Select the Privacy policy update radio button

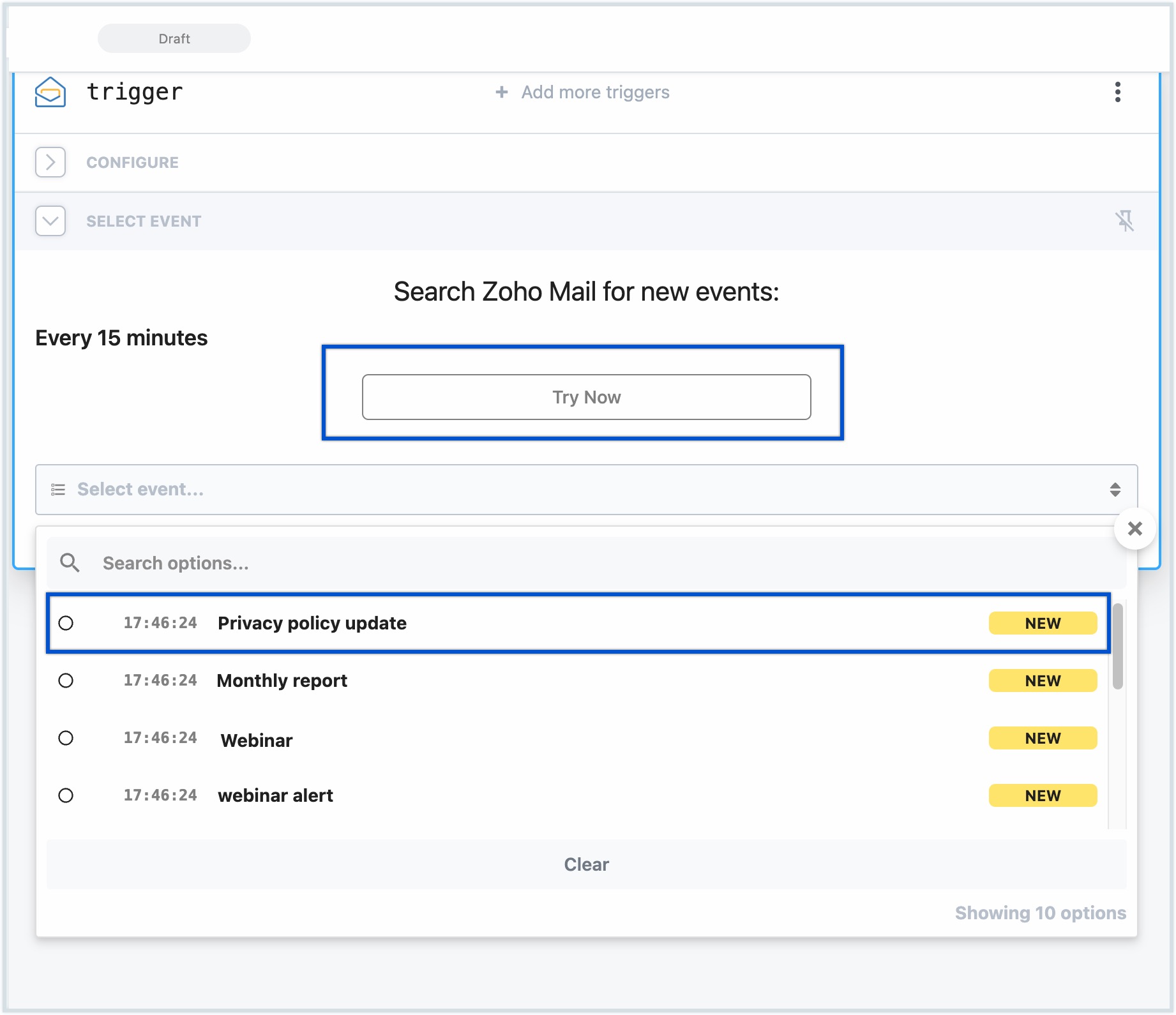(66, 623)
